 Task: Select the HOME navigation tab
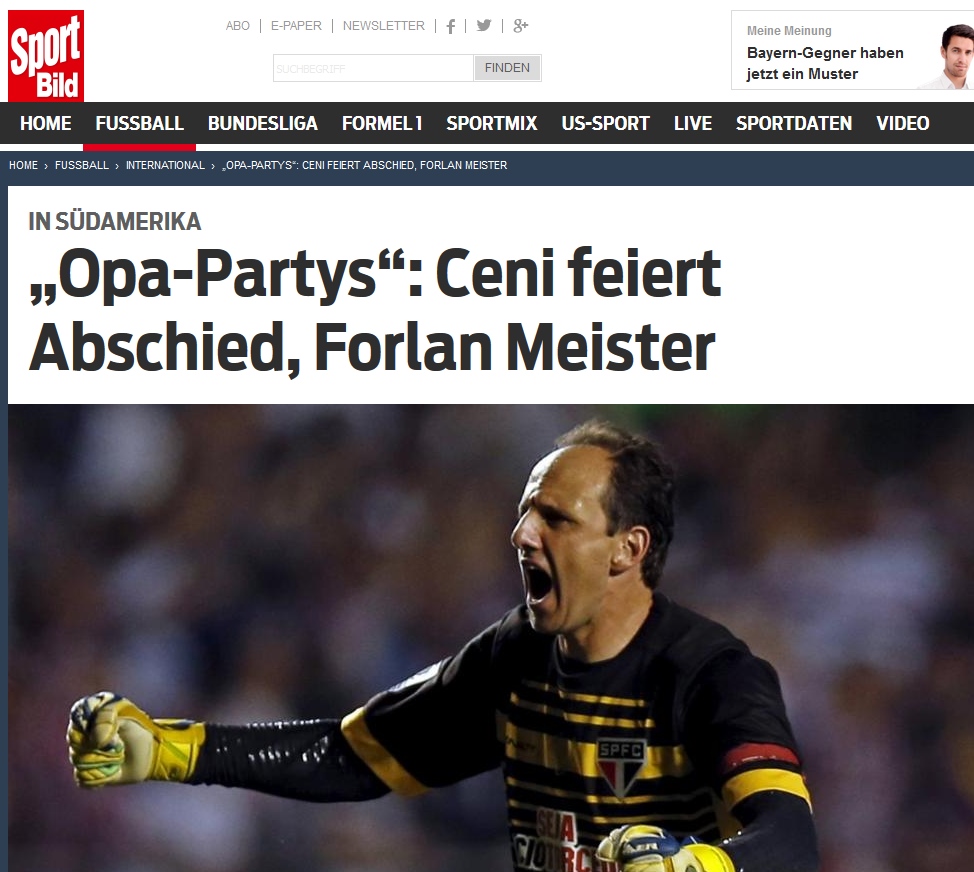pos(45,123)
